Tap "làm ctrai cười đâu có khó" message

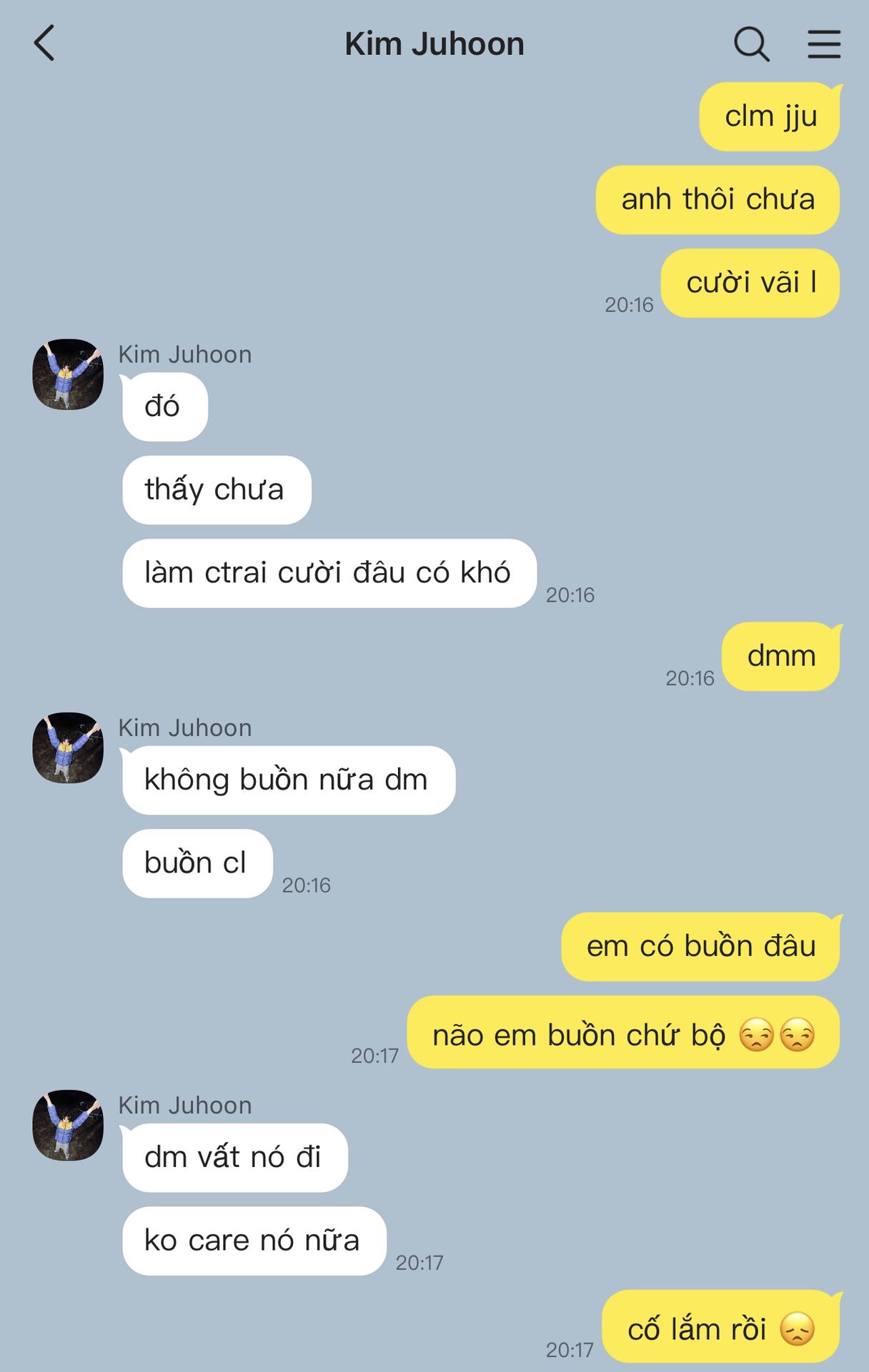coord(329,573)
